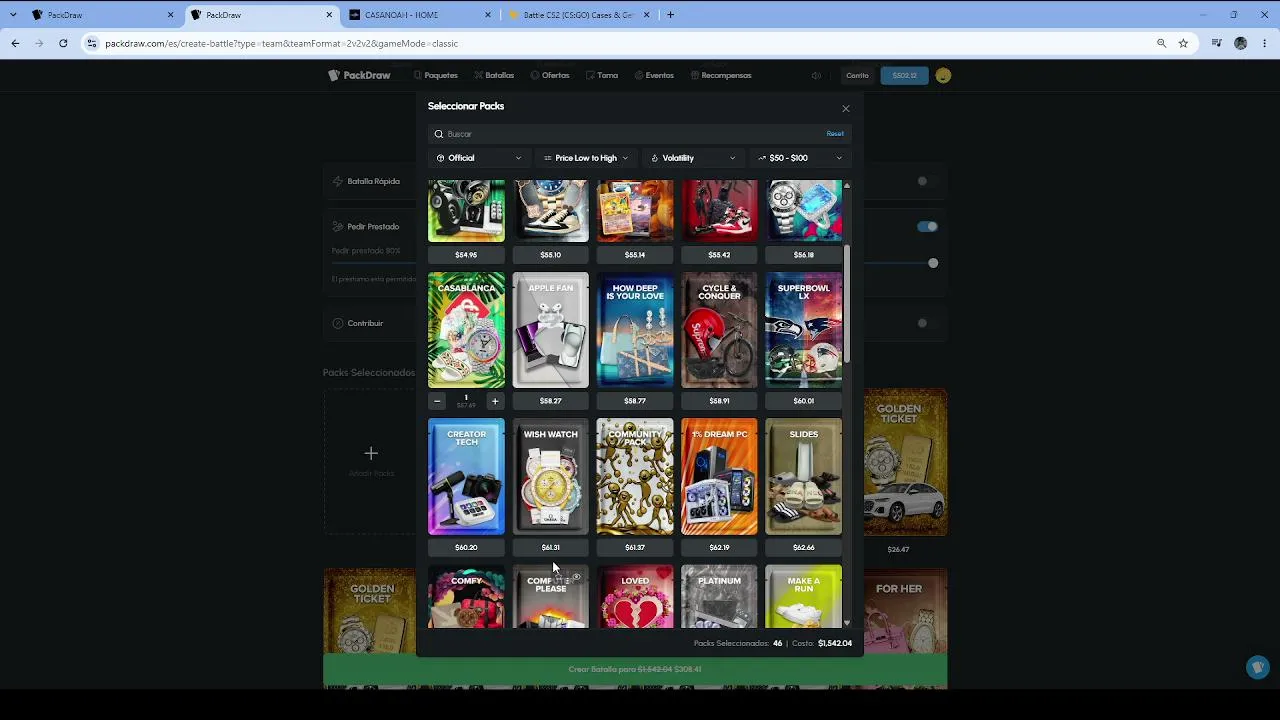
Task: Add the $58.77 priced pack
Action: click(635, 401)
